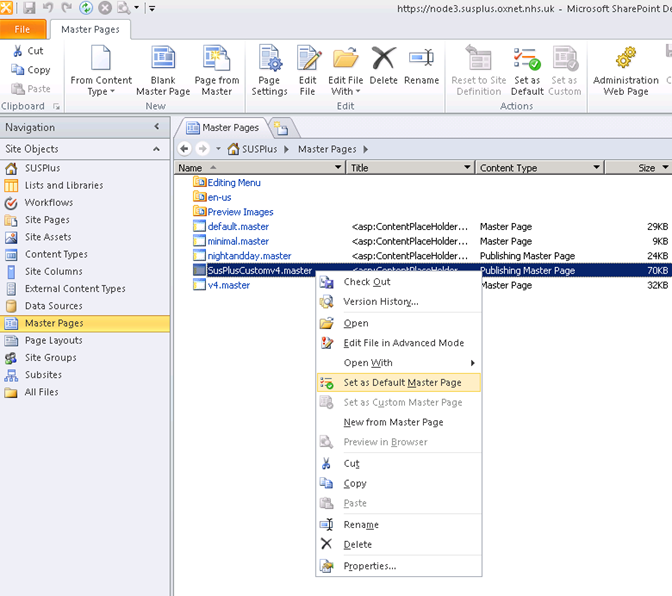Open Title column filter dropdown
The image size is (672, 596).
click(467, 167)
